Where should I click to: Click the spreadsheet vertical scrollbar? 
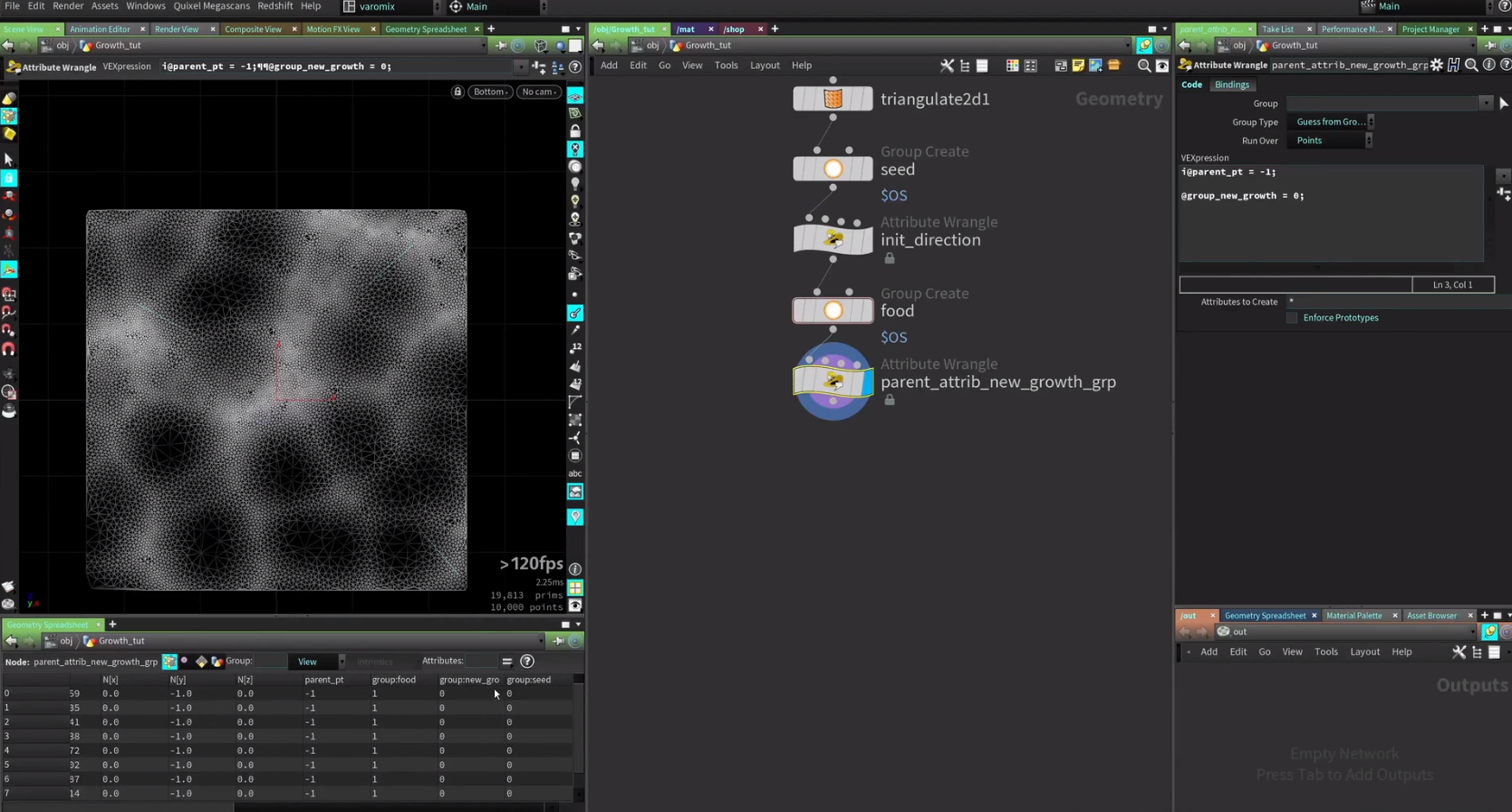click(x=579, y=734)
